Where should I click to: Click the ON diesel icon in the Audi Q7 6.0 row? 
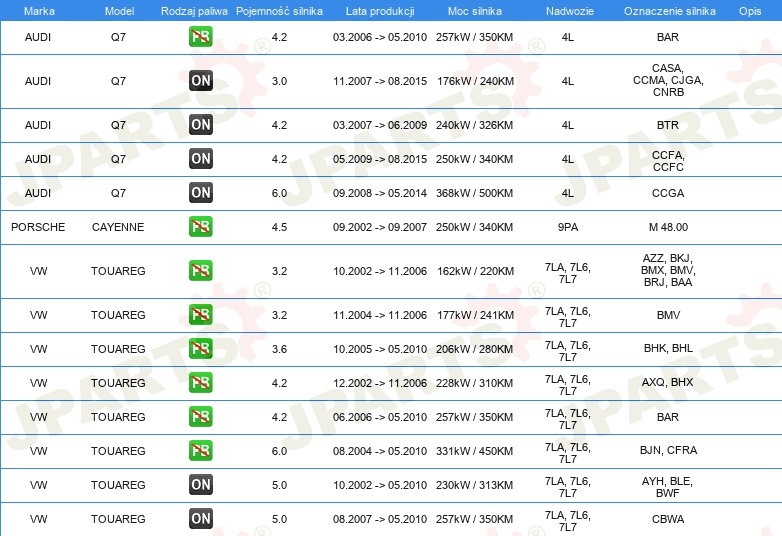click(x=201, y=193)
